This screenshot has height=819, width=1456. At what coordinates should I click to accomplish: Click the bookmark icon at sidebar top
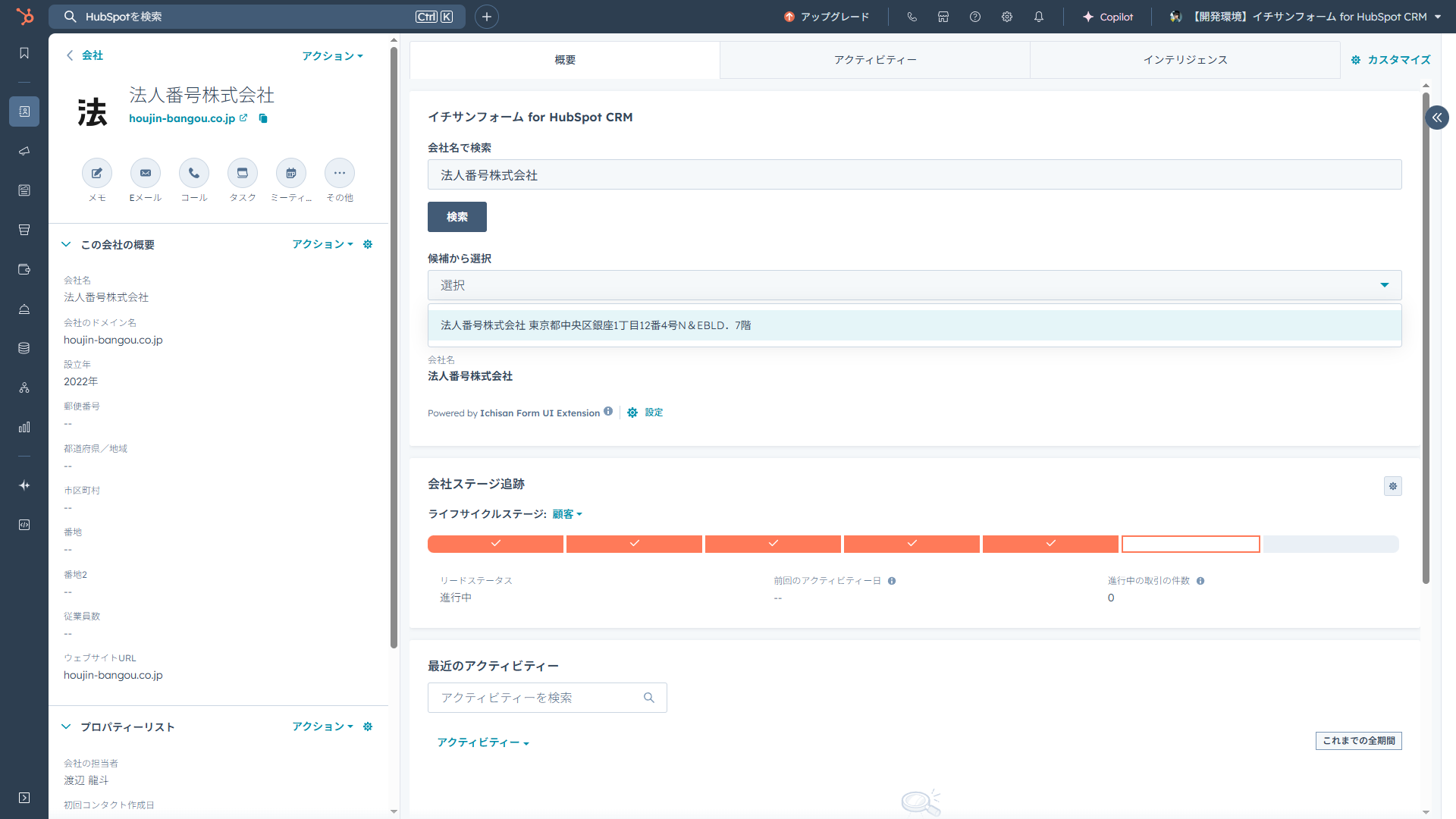pos(24,53)
